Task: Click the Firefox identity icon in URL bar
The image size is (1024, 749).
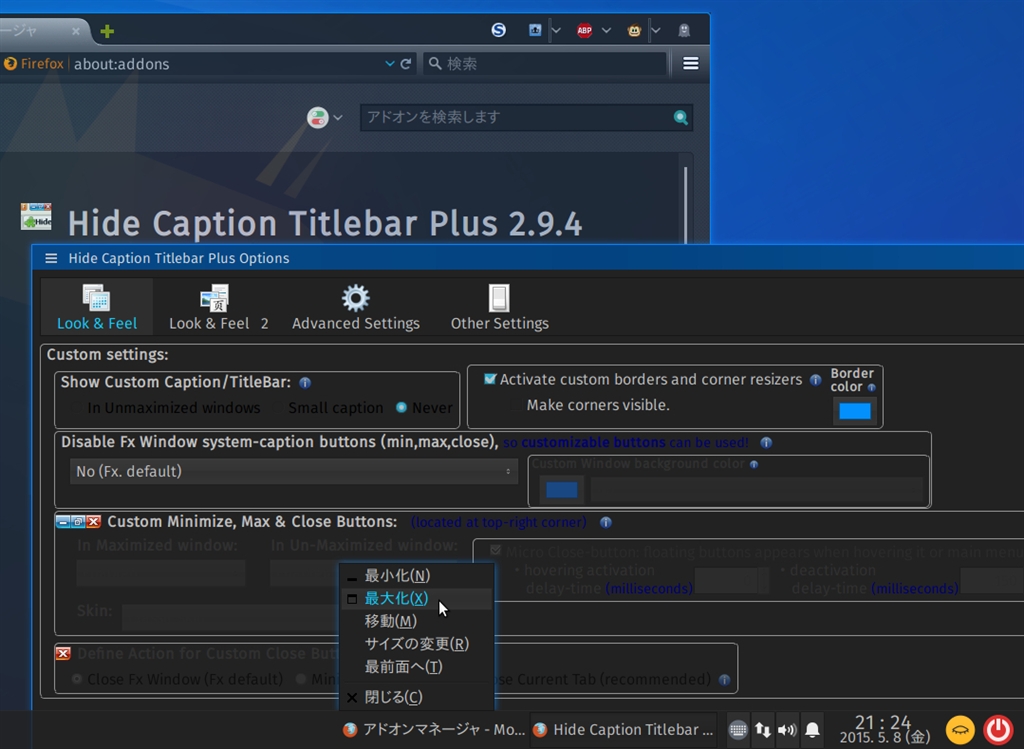Action: 34,63
